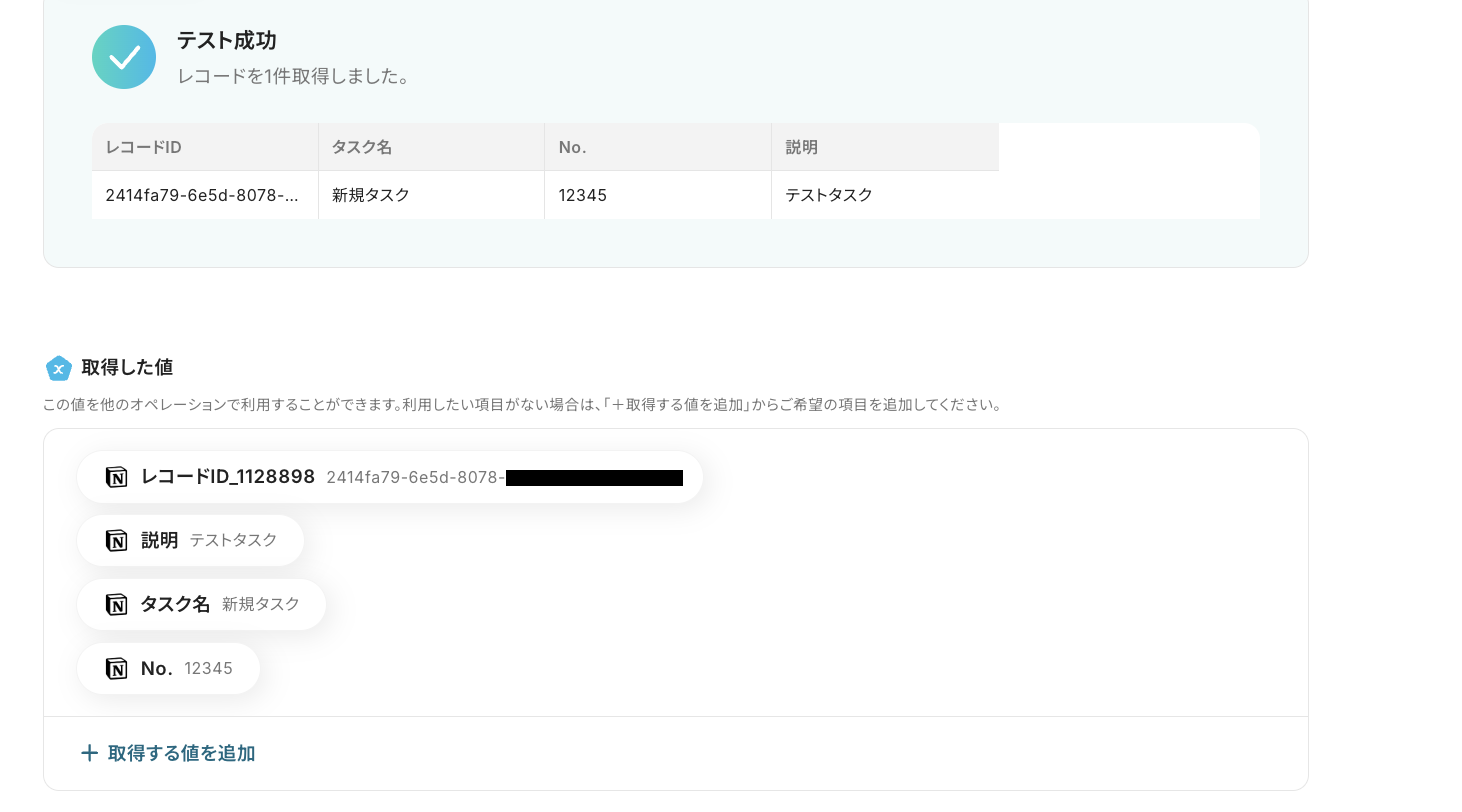Click the plus icon for 取得する値を追加
1462x812 pixels.
pyautogui.click(x=89, y=753)
